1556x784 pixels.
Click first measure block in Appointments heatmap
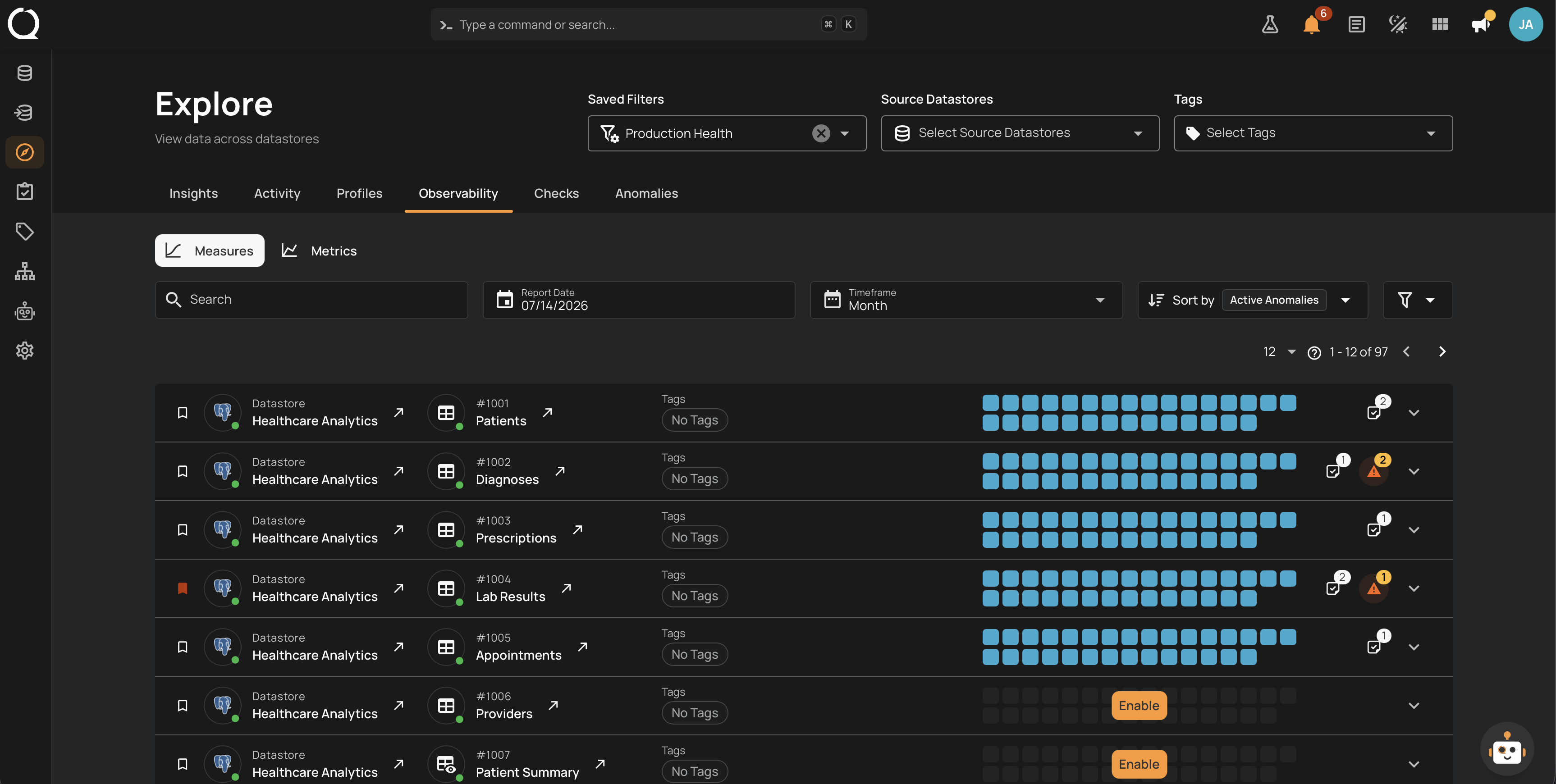[x=991, y=637]
